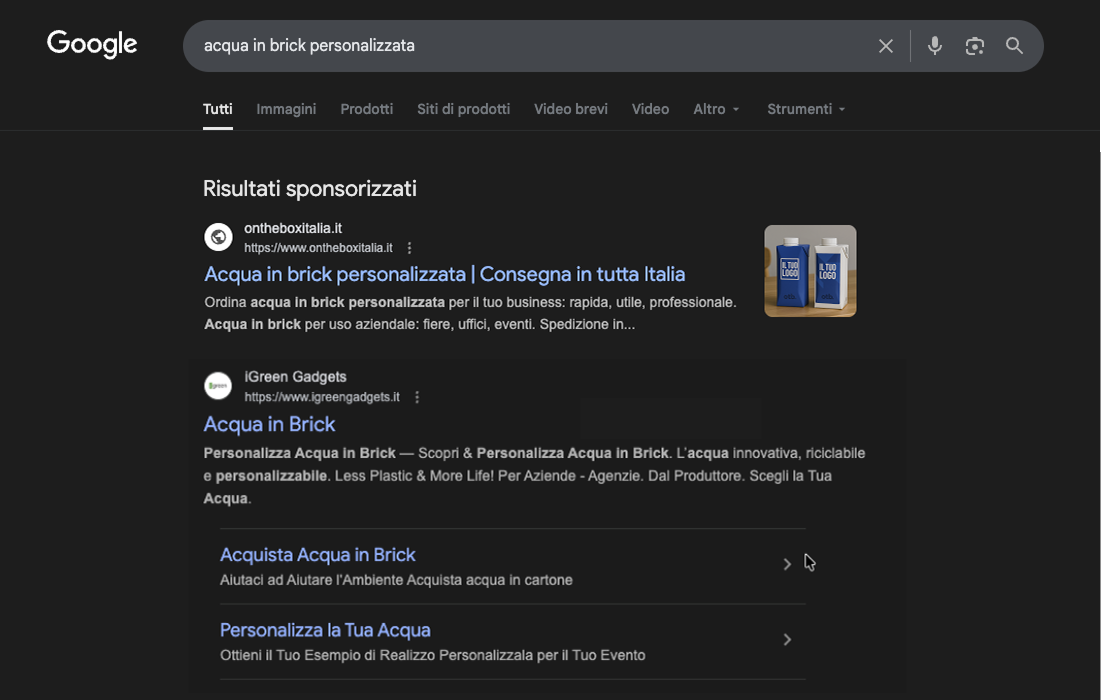Screen dimensions: 1101x700
Task: Switch to the Video brevi tab
Action: coord(570,109)
